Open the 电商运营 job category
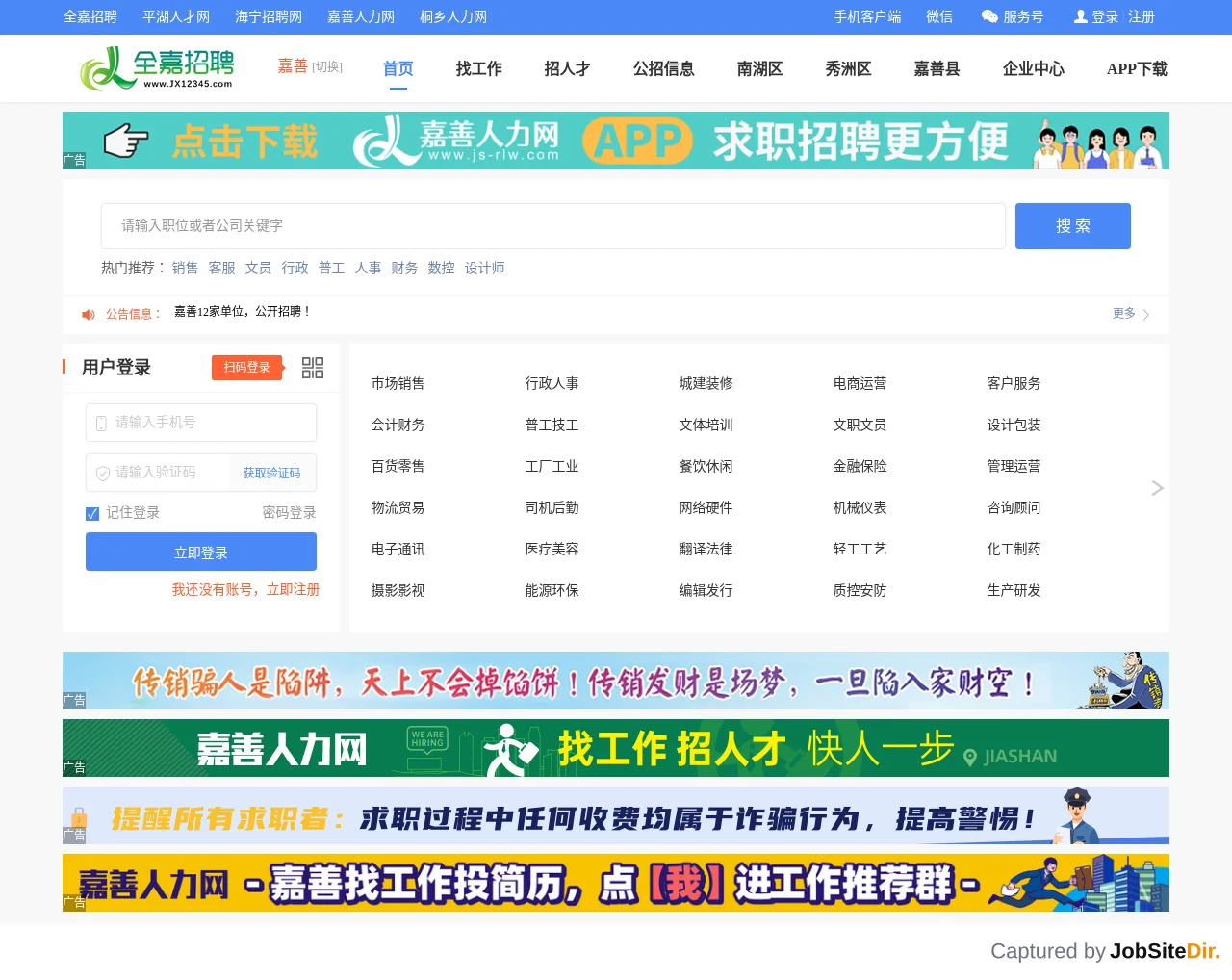Viewport: 1232px width, 980px height. pyautogui.click(x=860, y=383)
